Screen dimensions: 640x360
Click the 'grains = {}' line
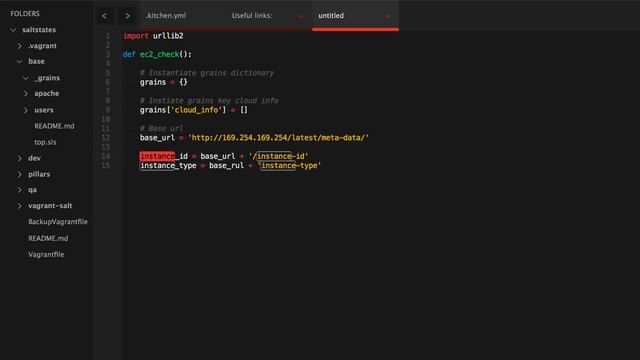pyautogui.click(x=164, y=82)
